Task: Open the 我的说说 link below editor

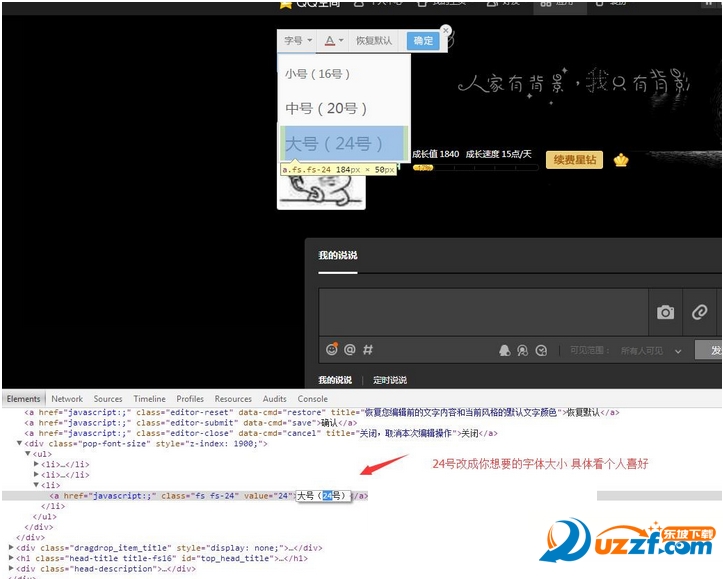Action: click(335, 380)
